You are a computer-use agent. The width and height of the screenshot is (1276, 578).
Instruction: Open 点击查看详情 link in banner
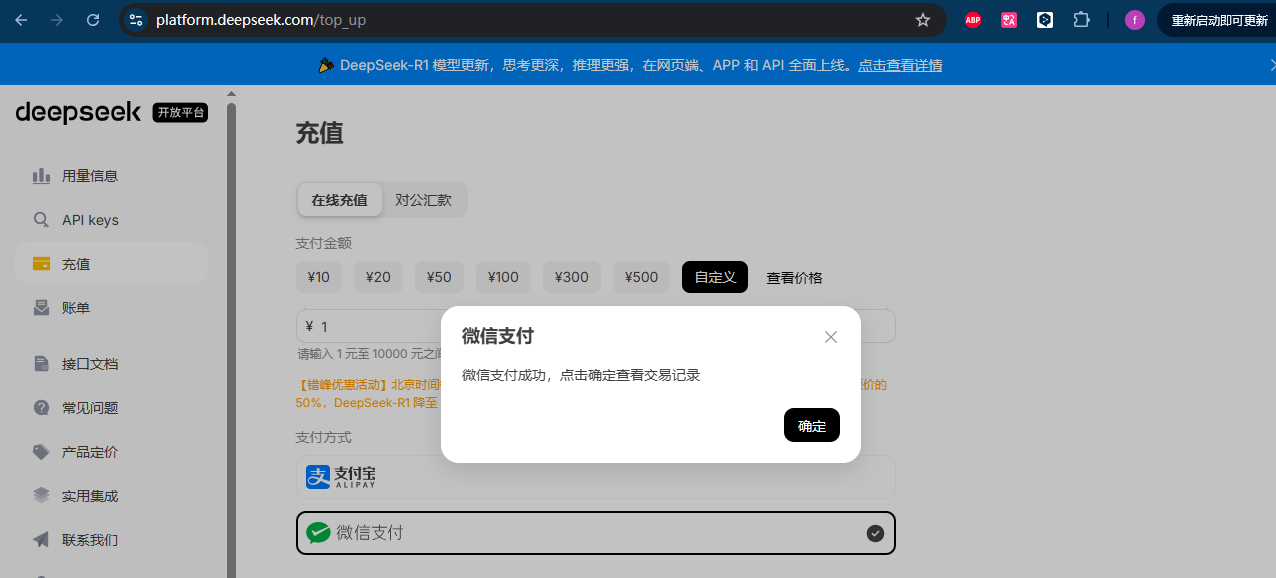click(900, 65)
